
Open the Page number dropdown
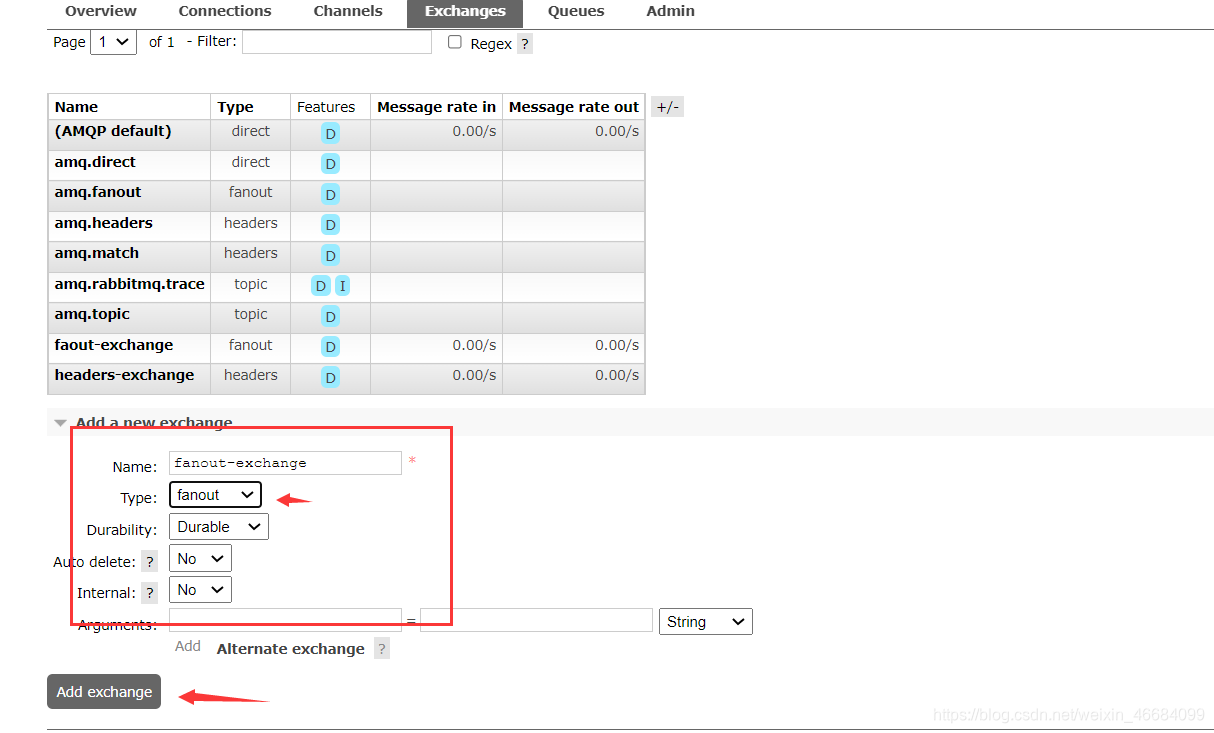[x=113, y=42]
